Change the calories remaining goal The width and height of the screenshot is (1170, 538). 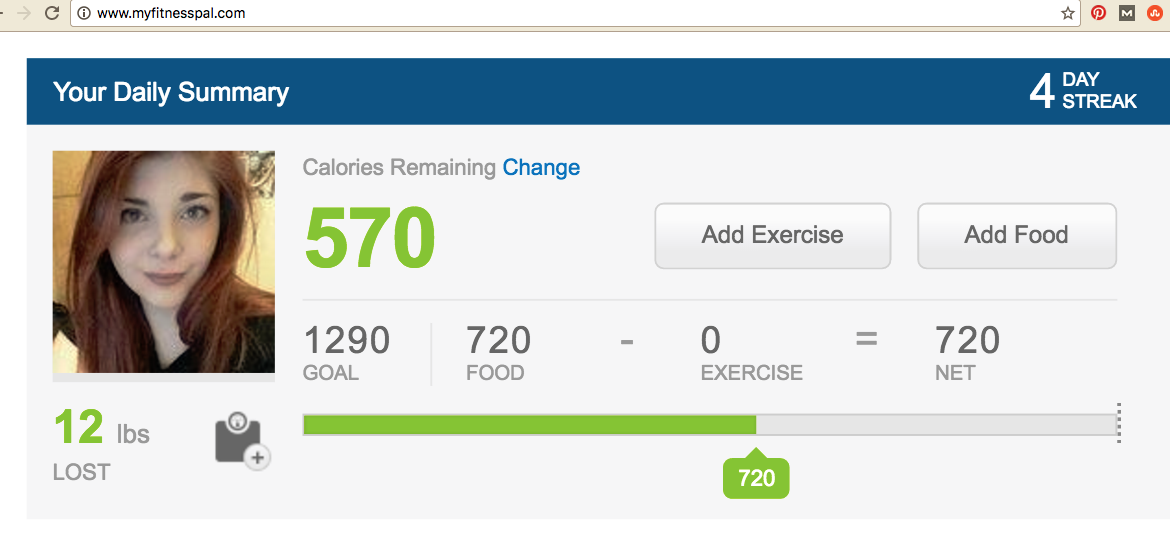(541, 168)
